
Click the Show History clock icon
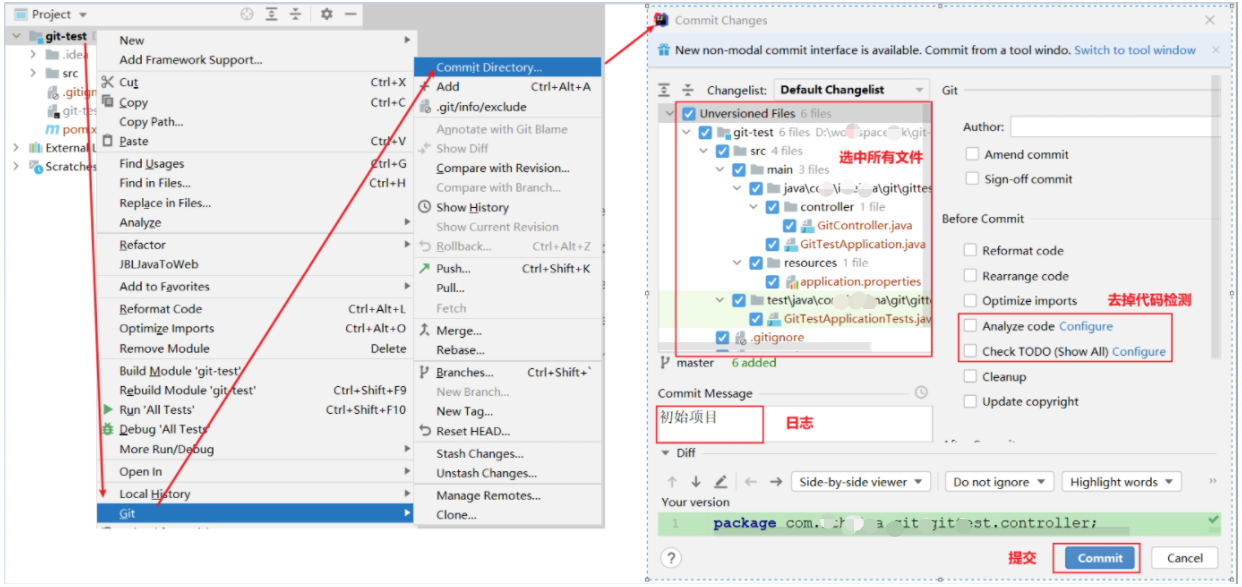(425, 207)
